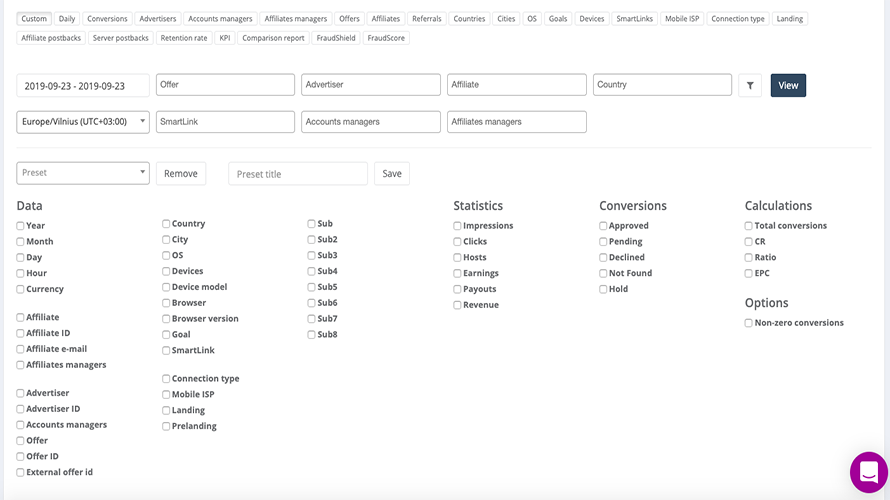Enable the Total conversions checkbox
This screenshot has width=890, height=500.
[x=749, y=226]
